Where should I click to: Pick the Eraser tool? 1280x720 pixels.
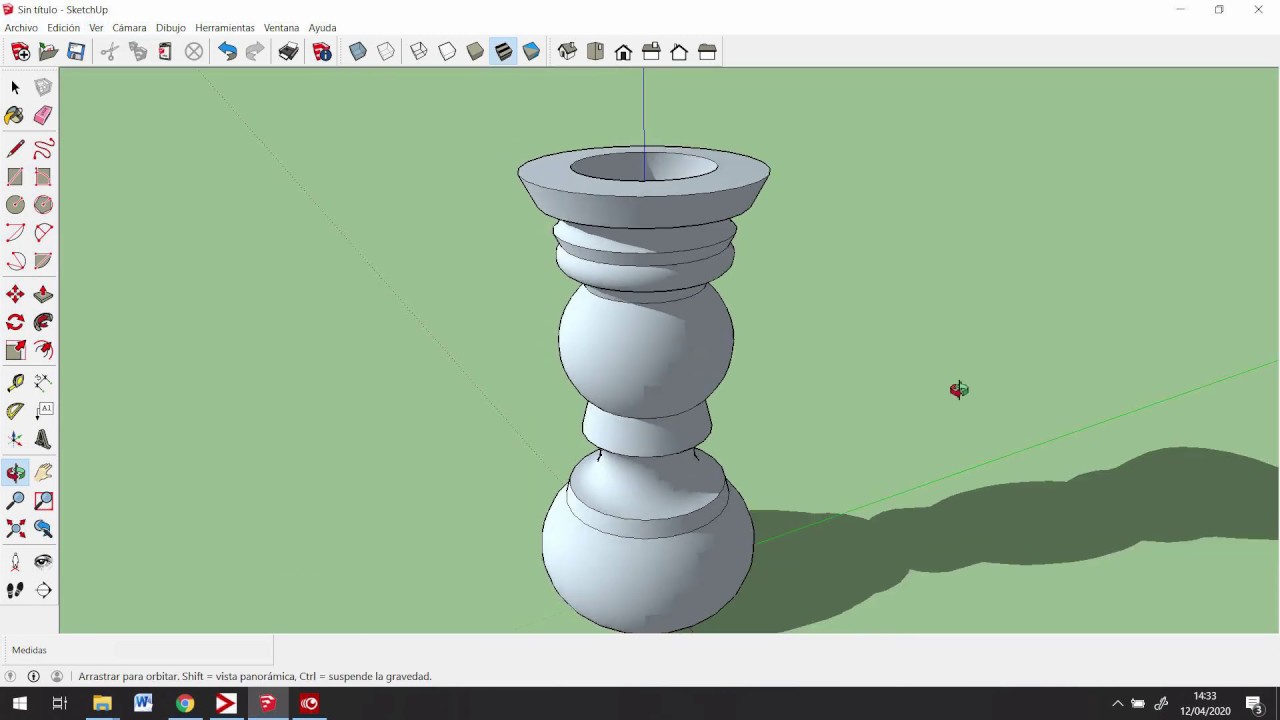(43, 116)
